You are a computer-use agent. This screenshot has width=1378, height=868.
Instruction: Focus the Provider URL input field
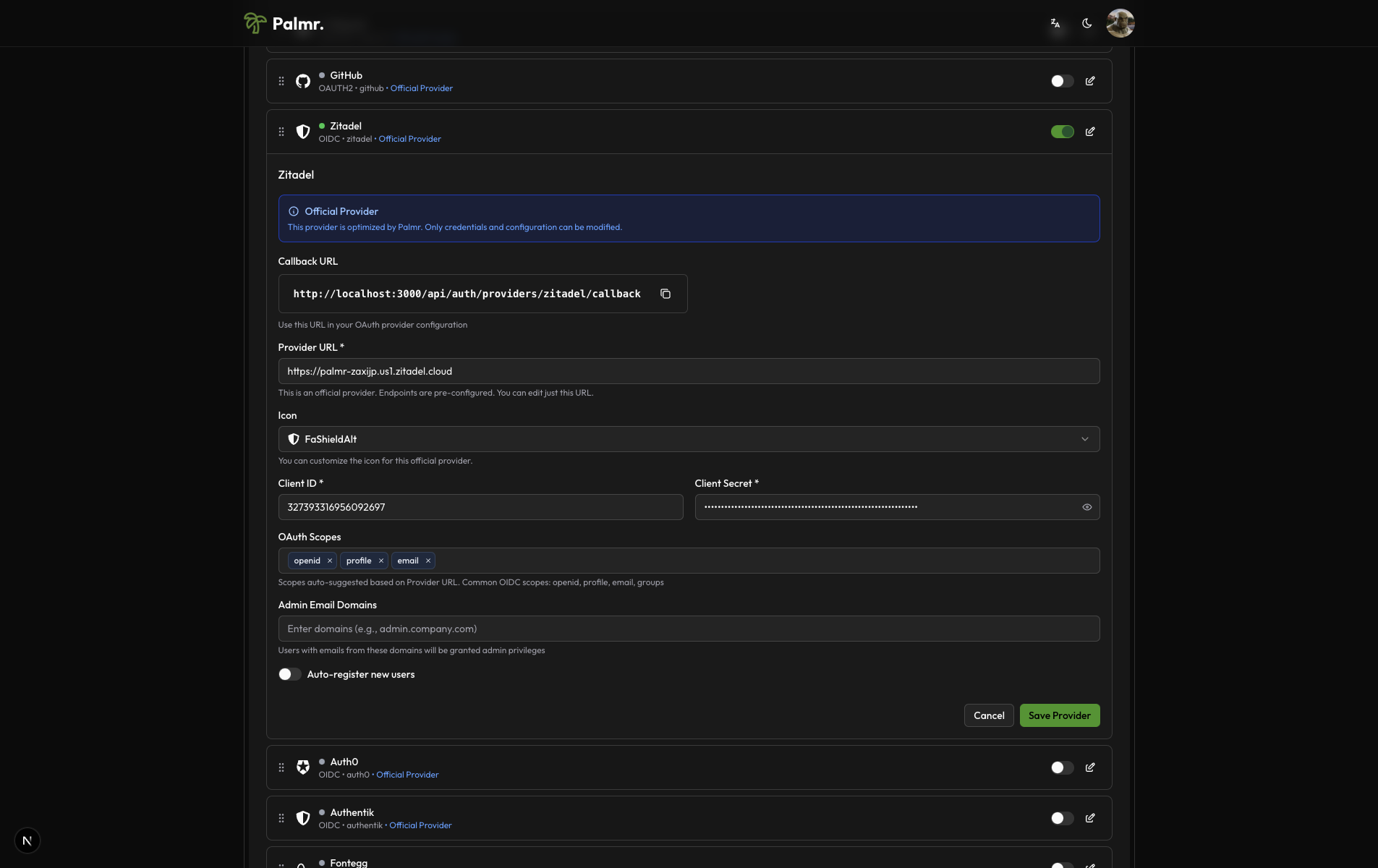tap(689, 371)
